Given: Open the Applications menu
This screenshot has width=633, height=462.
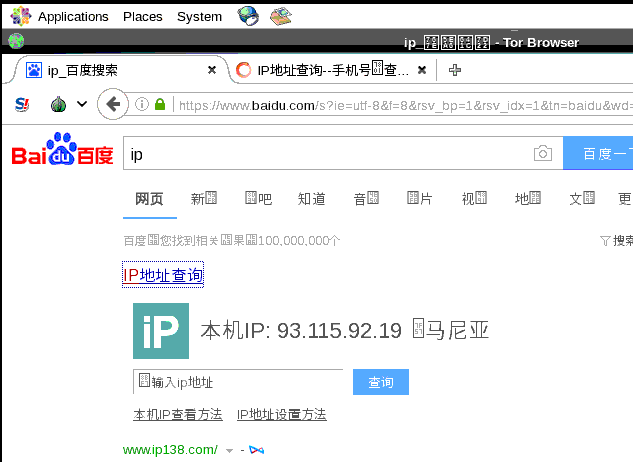Looking at the screenshot, I should (73, 17).
